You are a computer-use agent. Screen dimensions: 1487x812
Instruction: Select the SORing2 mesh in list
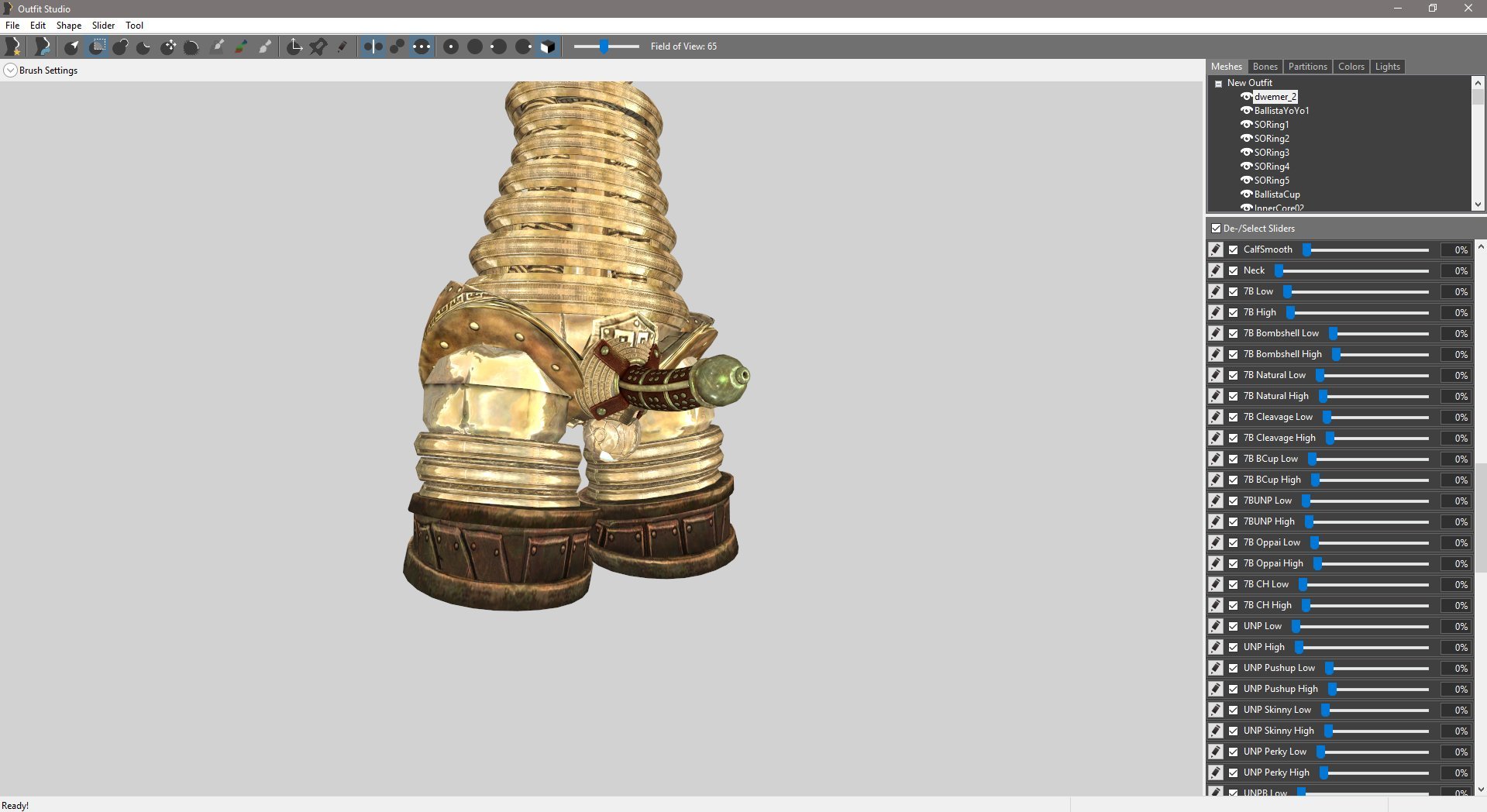(1272, 139)
